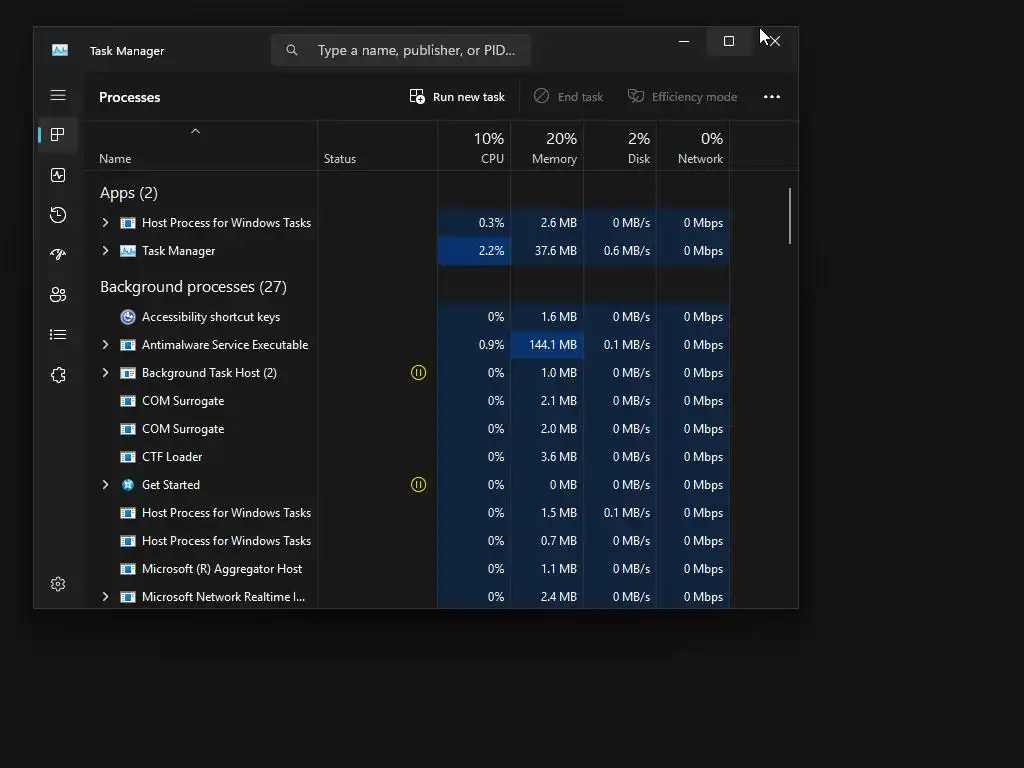
Task: Click the process list vertical scrollbar
Action: click(790, 216)
